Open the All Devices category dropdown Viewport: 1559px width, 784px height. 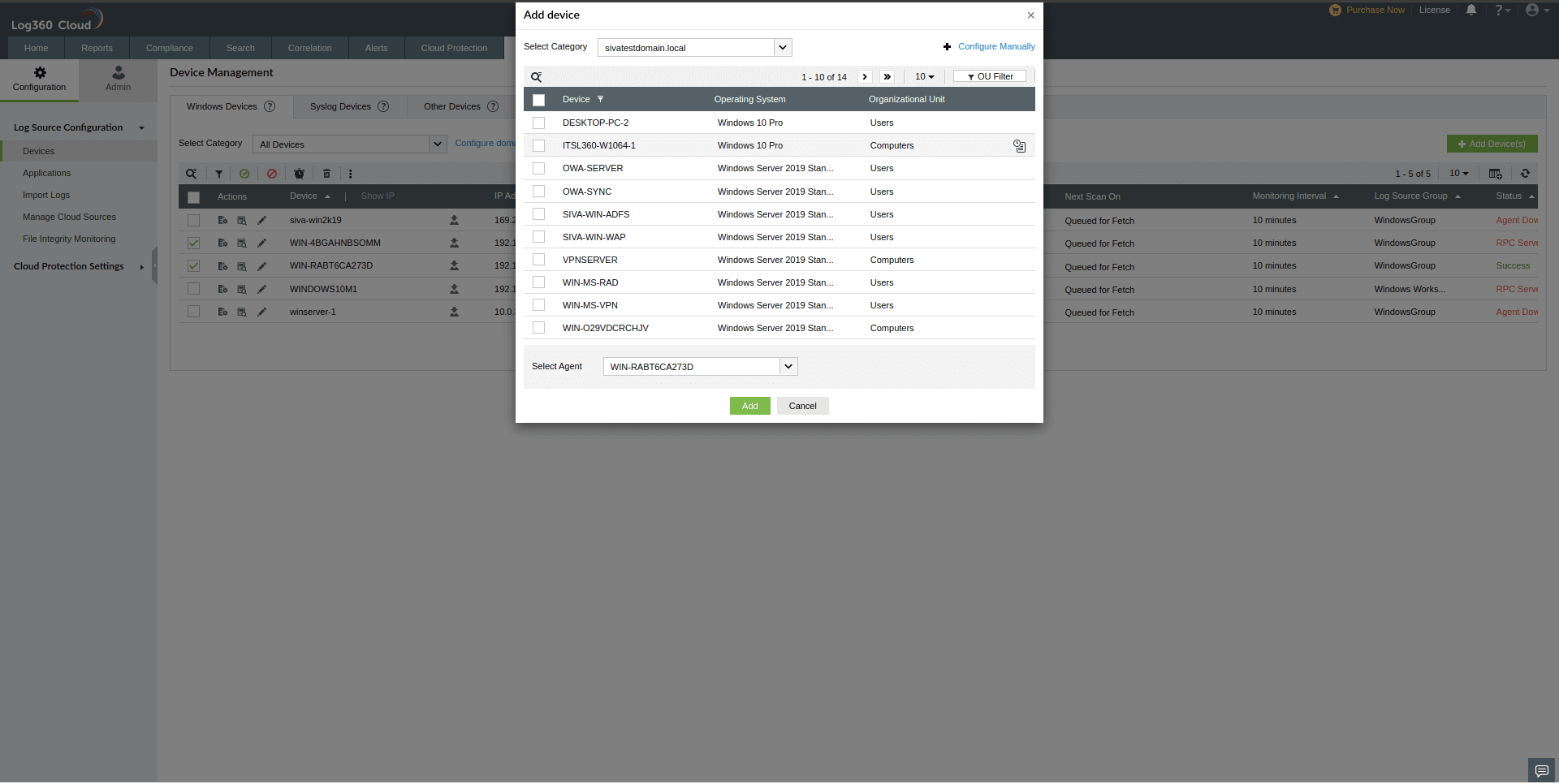(350, 144)
